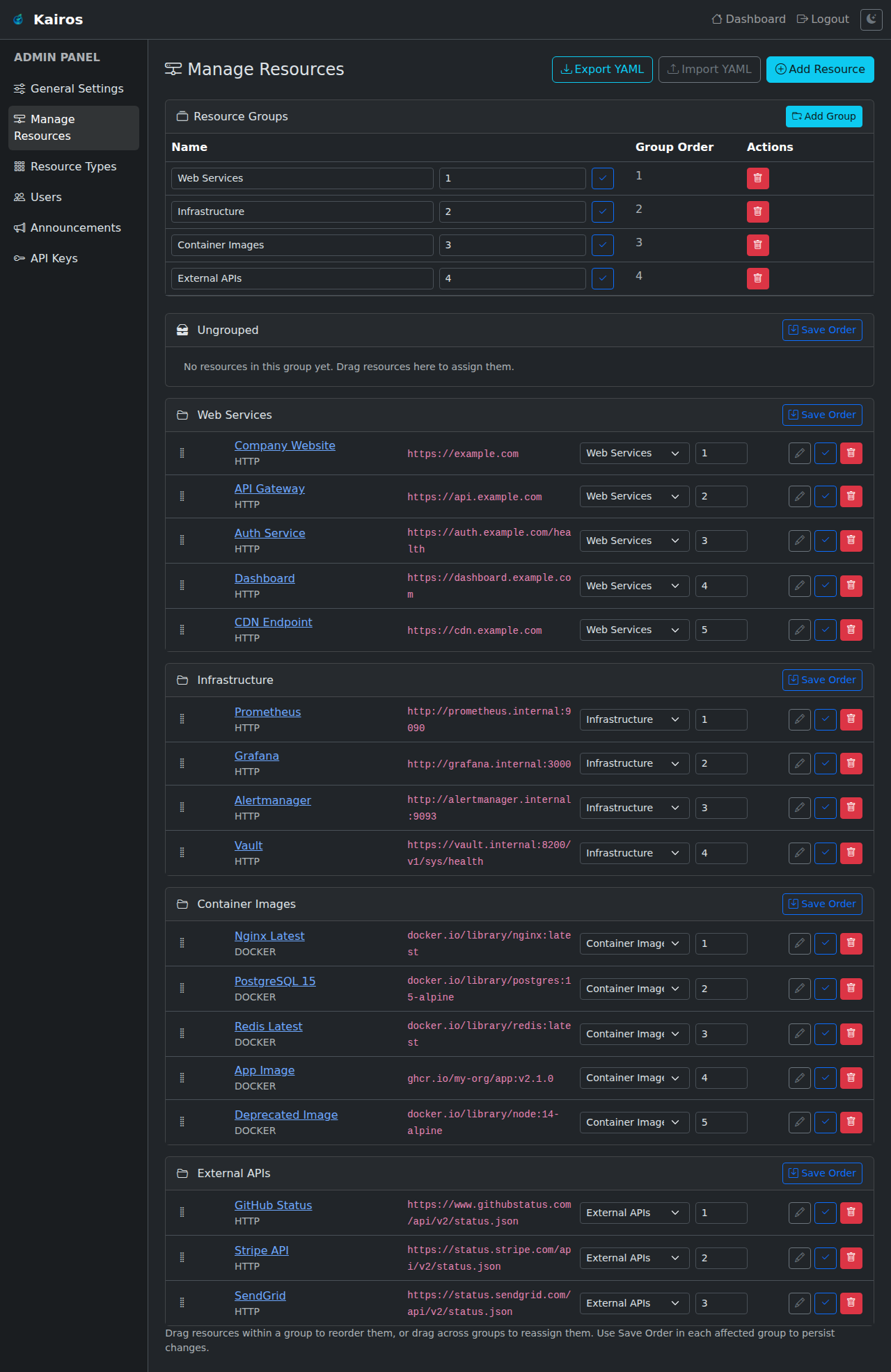Screen dimensions: 891x1372
Task: Save the Auth Service row checkmark
Action: pos(825,541)
